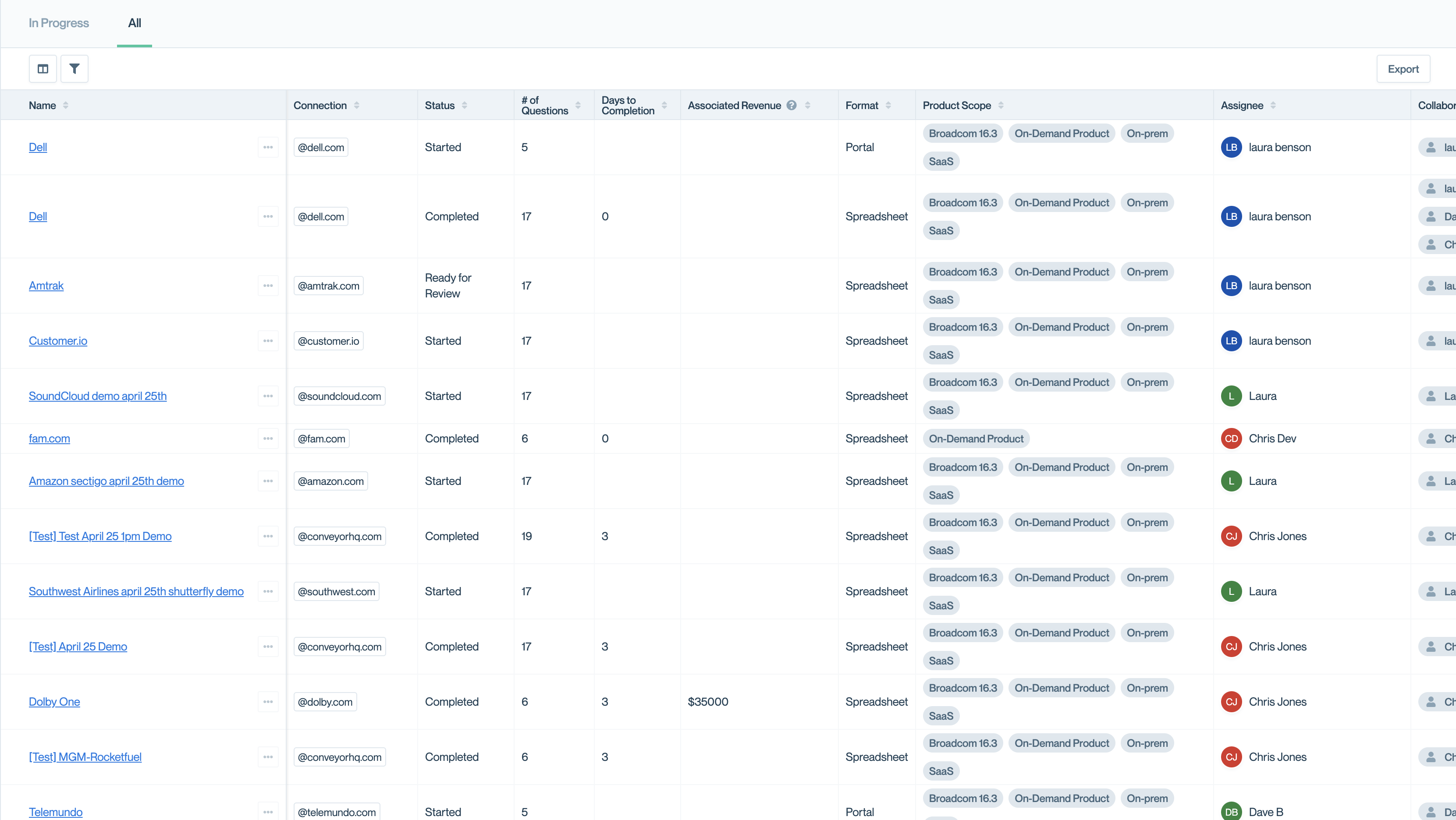Open more options for Dell Started row

268,147
